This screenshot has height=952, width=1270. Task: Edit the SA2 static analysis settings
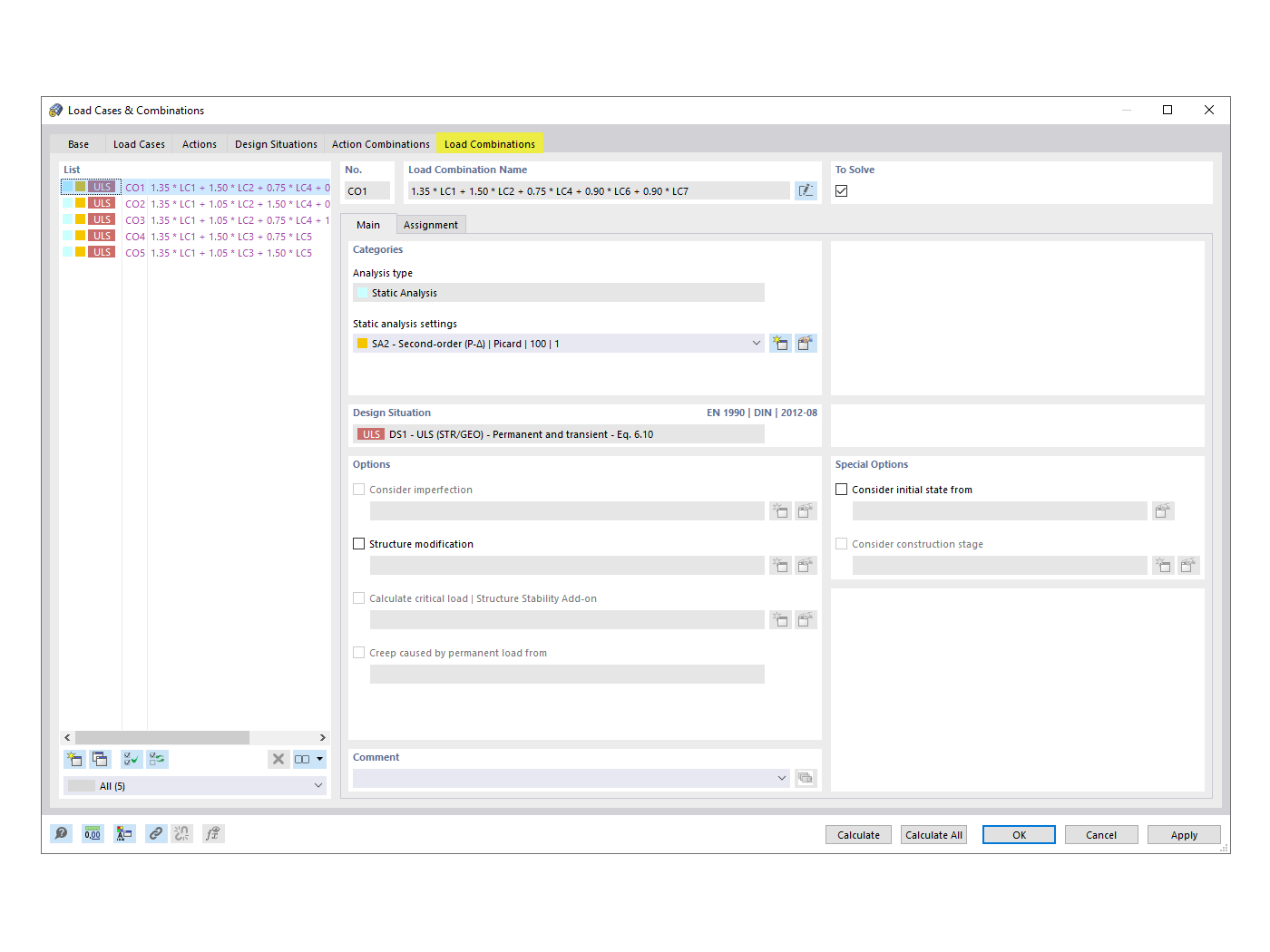[x=806, y=343]
